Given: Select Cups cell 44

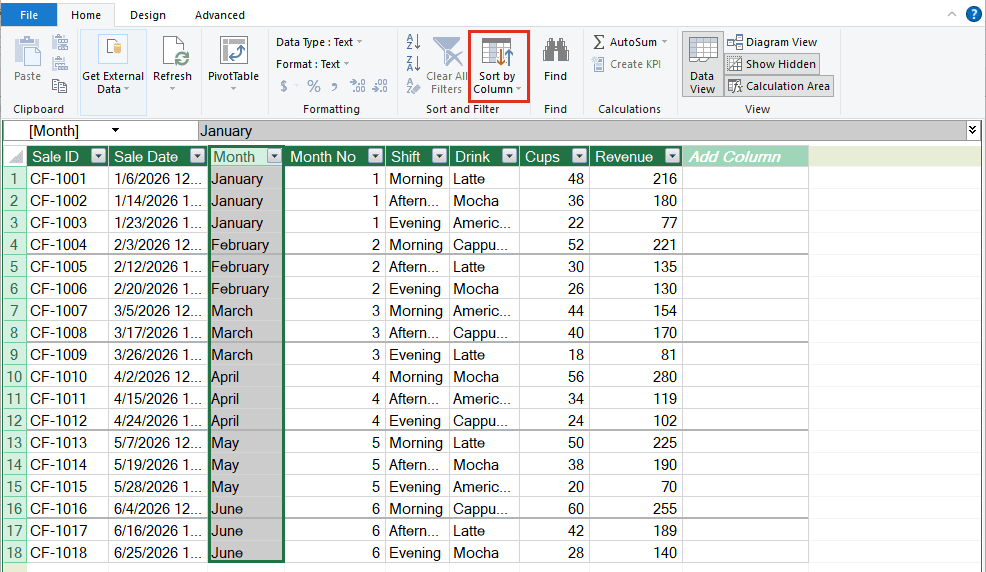Looking at the screenshot, I should coord(554,311).
